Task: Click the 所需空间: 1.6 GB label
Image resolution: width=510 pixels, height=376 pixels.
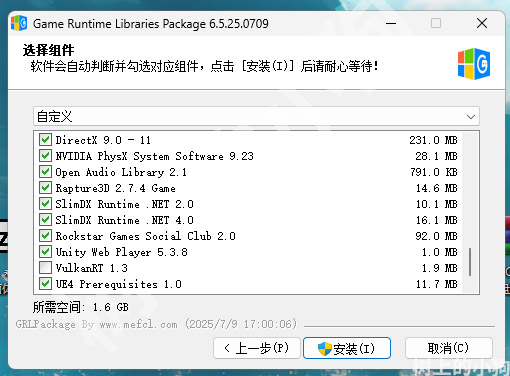Action: [81, 307]
